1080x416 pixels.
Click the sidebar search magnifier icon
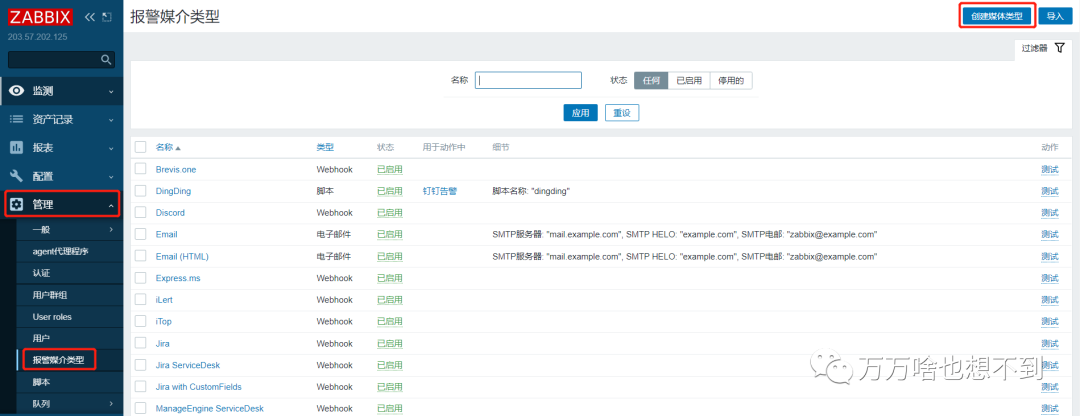pyautogui.click(x=106, y=59)
